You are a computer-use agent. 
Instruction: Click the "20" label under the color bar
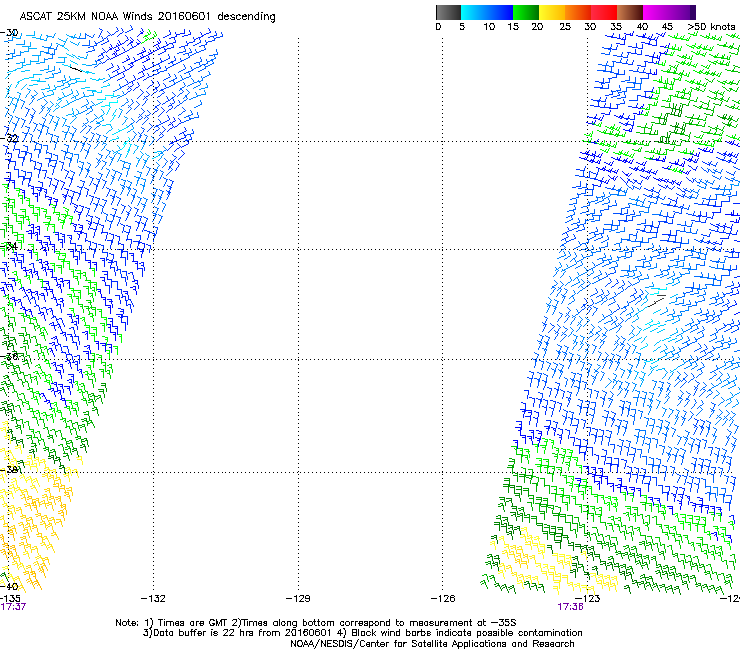click(x=537, y=27)
